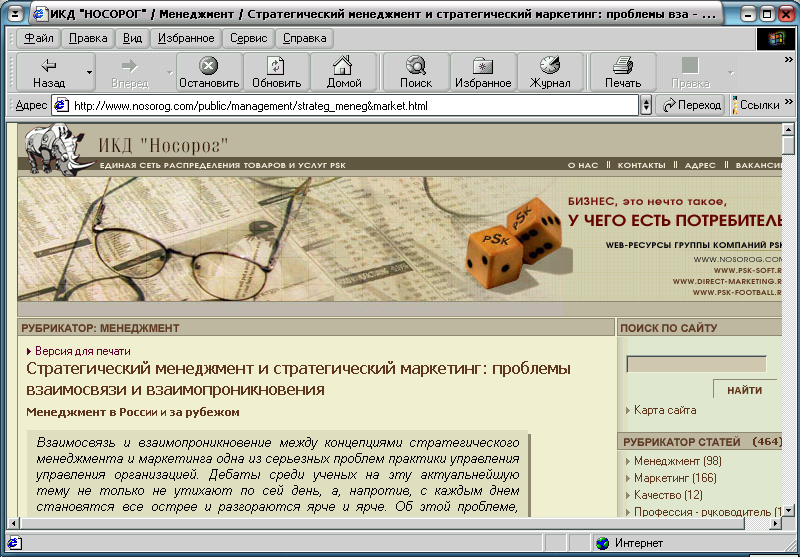Screen dimensions: 800x557
Task: Expand the Правка toolbar dropdown arrow
Action: [730, 73]
